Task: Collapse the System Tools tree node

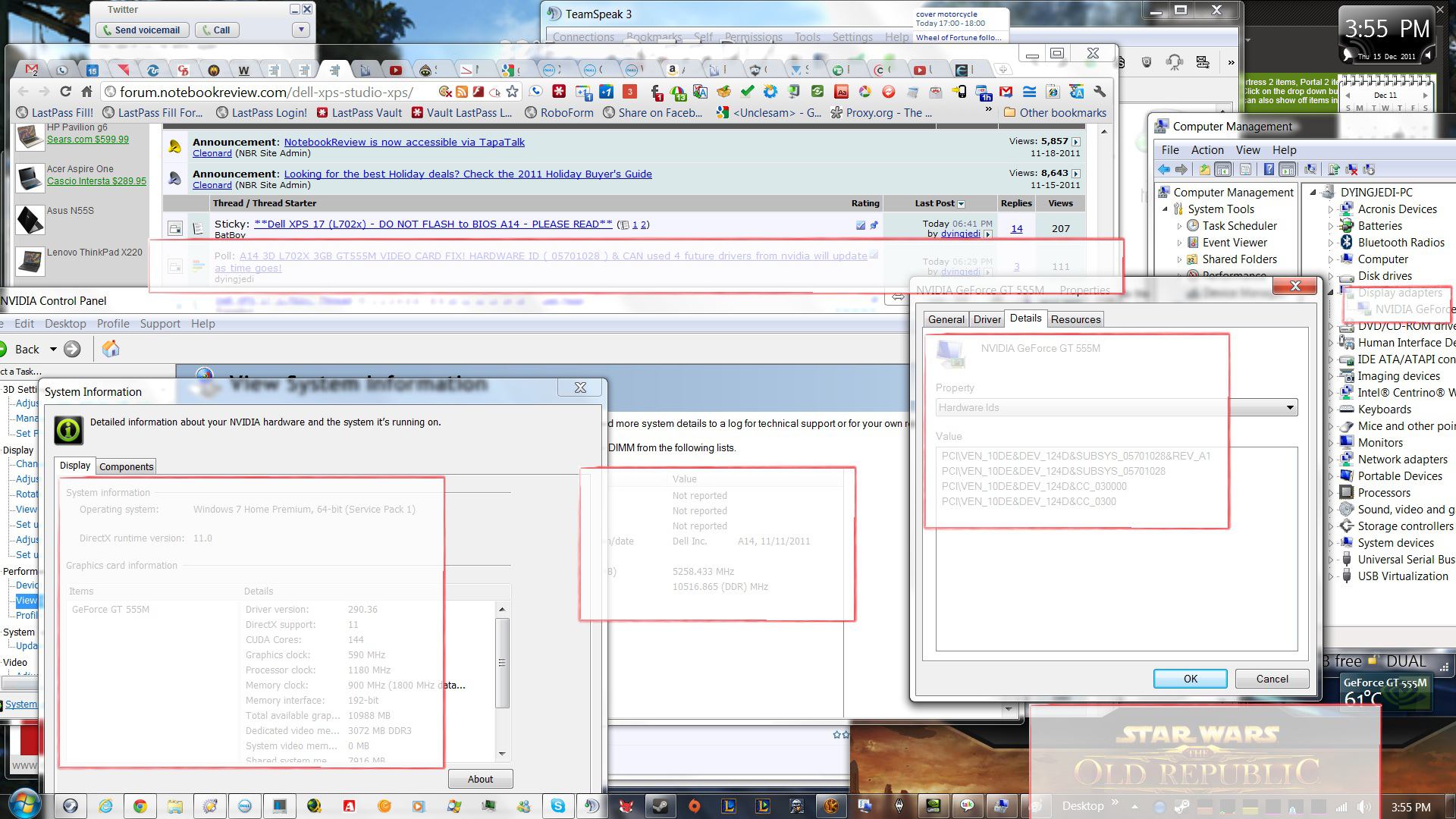Action: click(x=1166, y=209)
